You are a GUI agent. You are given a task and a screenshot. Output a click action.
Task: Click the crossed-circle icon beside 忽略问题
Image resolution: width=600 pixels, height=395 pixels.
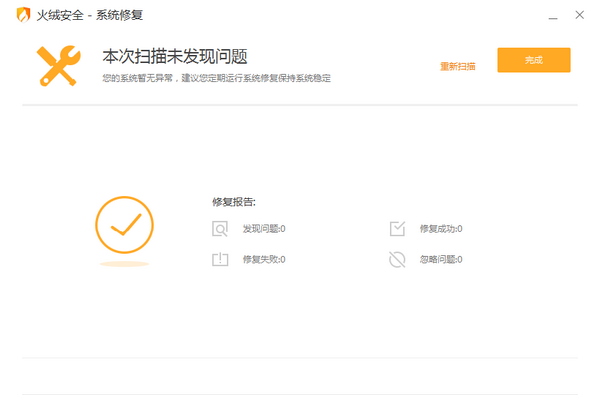397,260
